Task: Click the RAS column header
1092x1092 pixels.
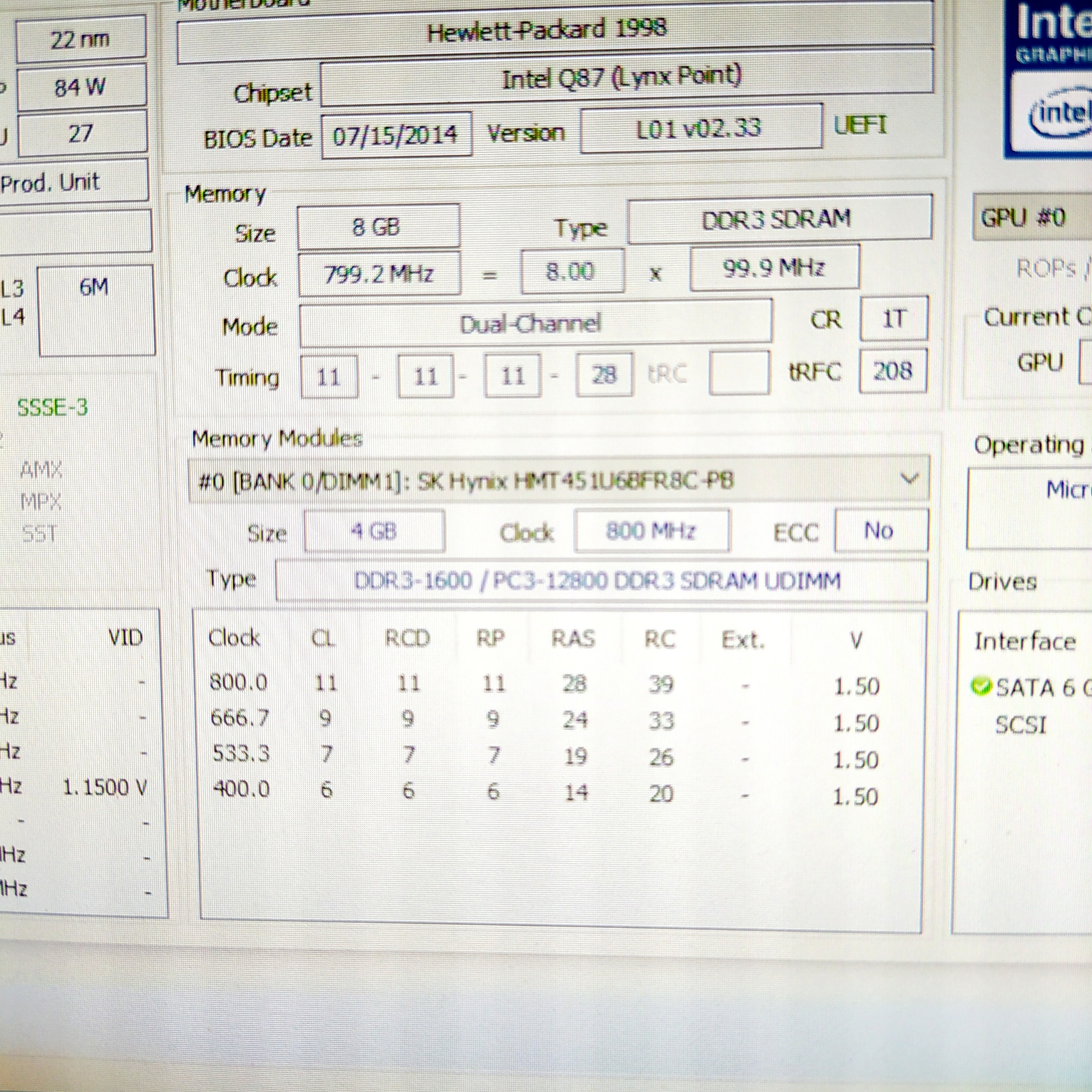Action: click(x=573, y=639)
